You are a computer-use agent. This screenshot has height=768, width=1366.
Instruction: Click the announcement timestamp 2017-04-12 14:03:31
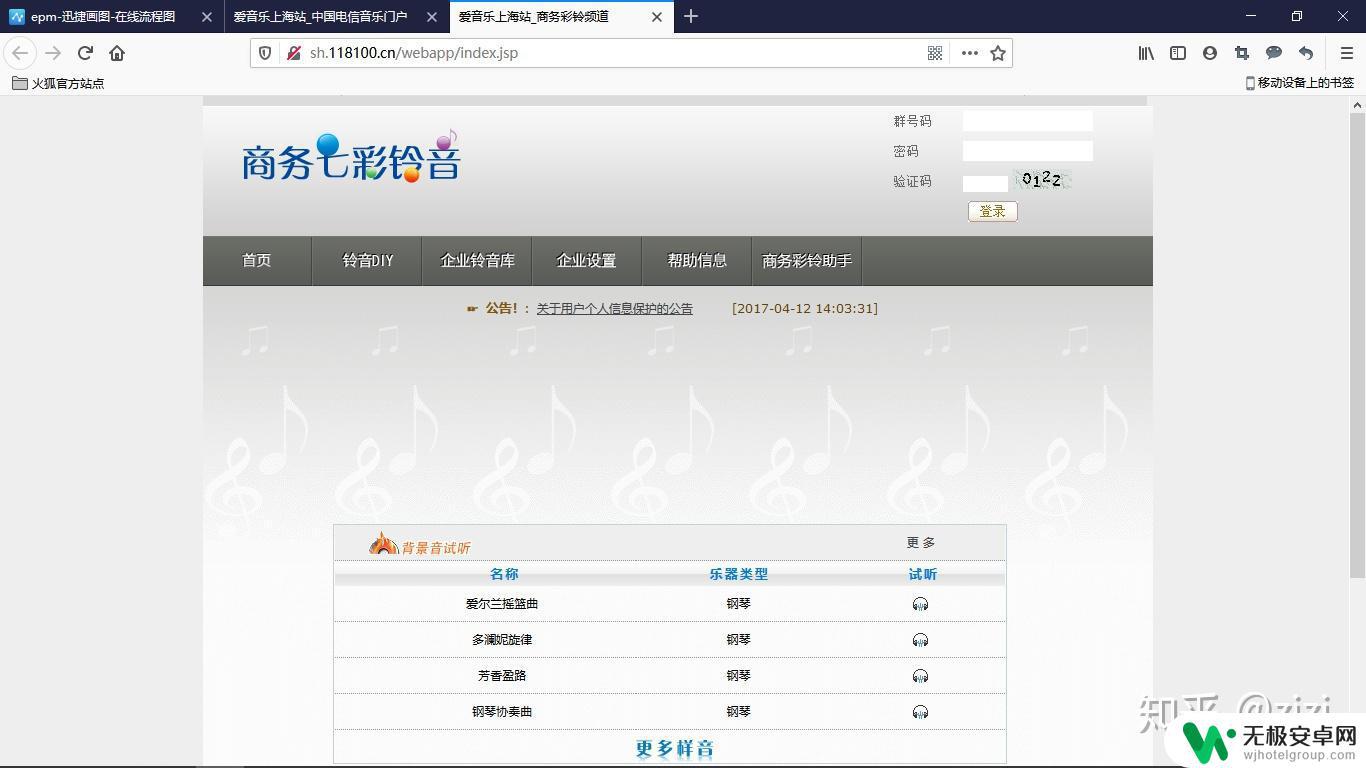coord(805,309)
